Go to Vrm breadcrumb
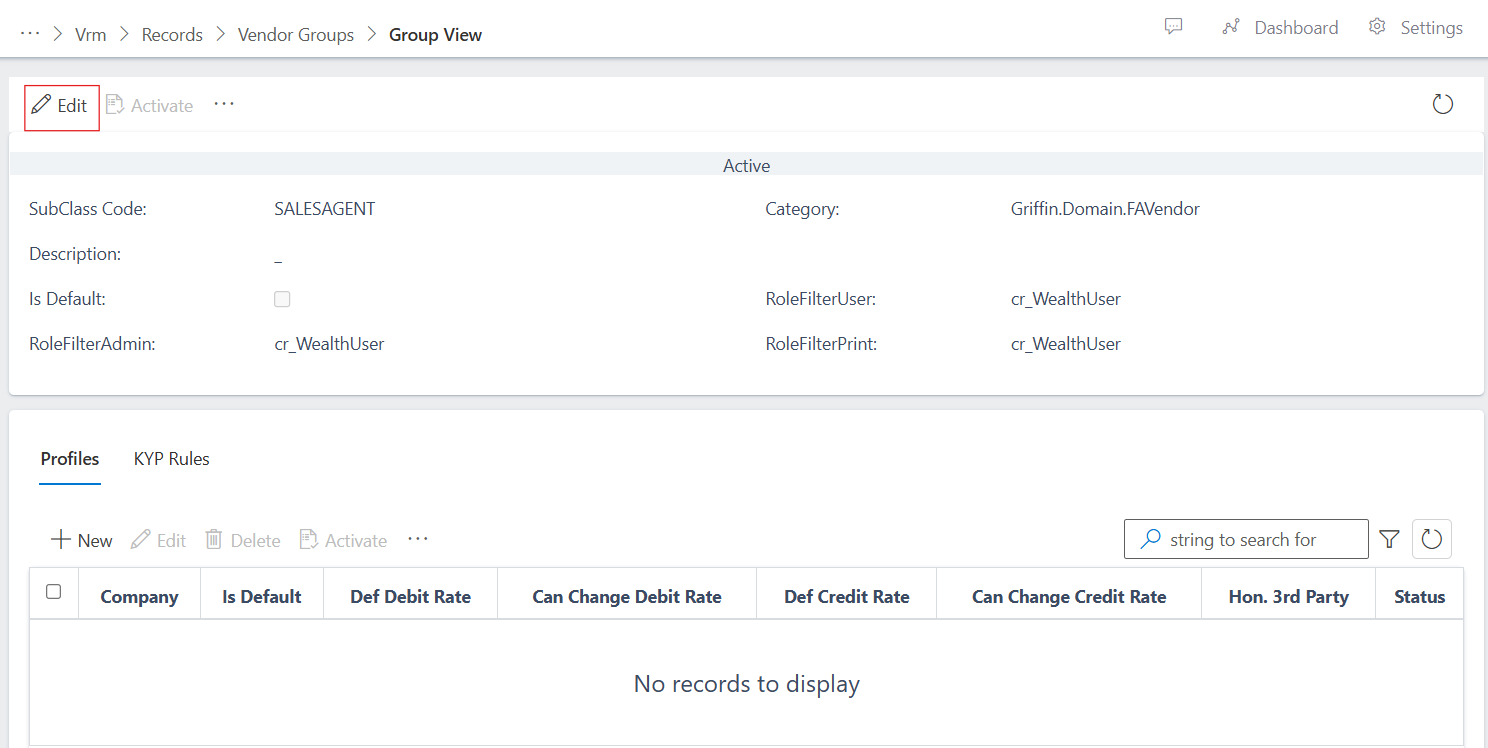1488x748 pixels. 91,34
